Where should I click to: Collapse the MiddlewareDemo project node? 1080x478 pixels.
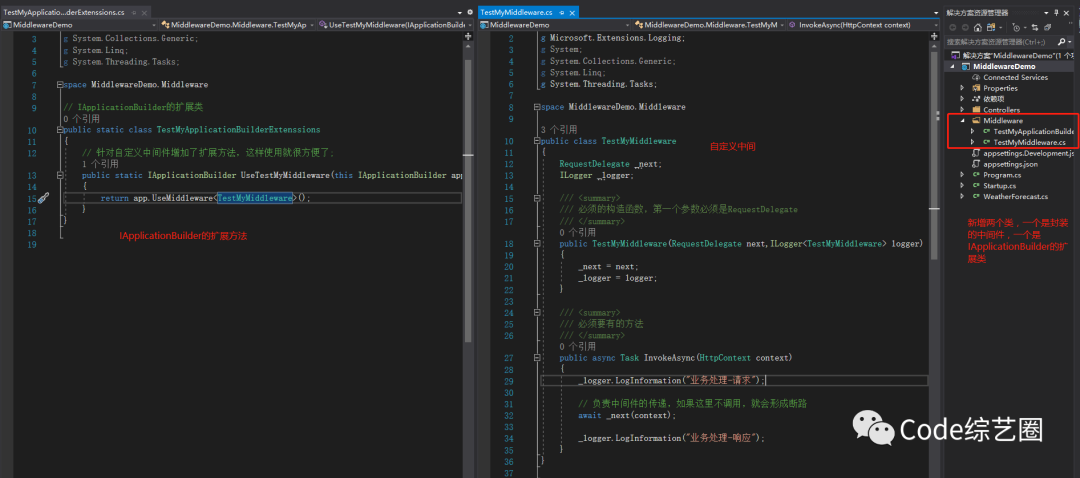952,67
